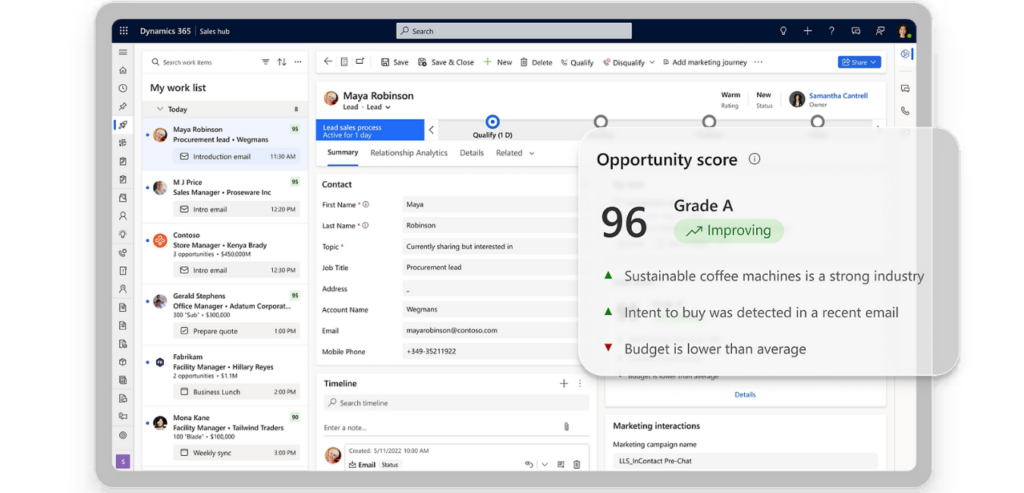Image resolution: width=1024 pixels, height=493 pixels.
Task: Click the lightbulb assistant icon
Action: pyautogui.click(x=784, y=31)
